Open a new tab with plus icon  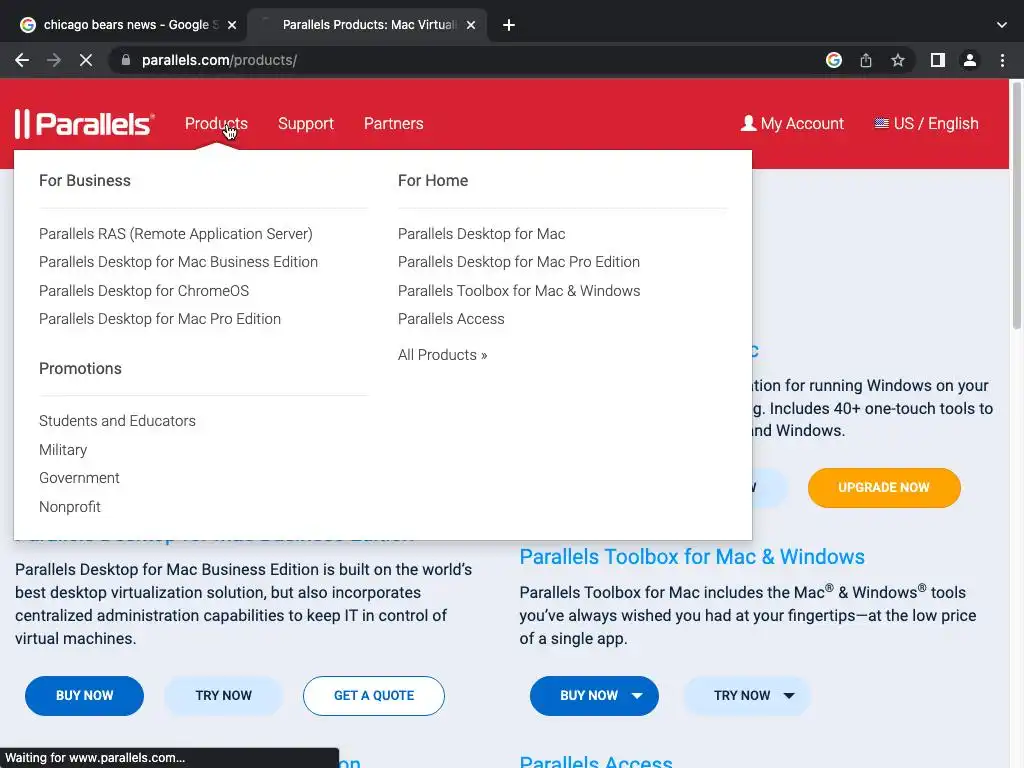509,25
